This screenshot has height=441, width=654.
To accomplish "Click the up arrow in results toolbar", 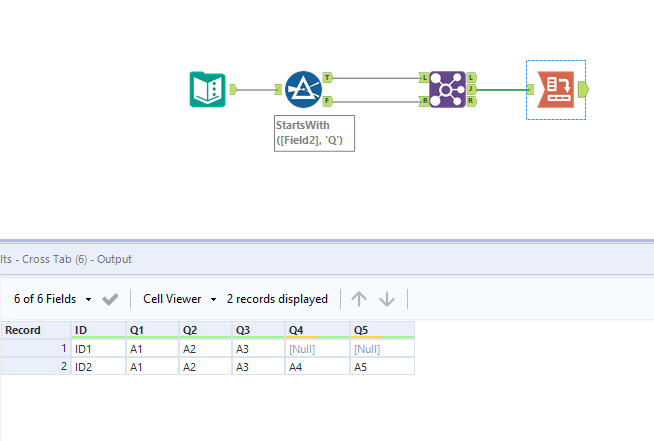I will 359,299.
